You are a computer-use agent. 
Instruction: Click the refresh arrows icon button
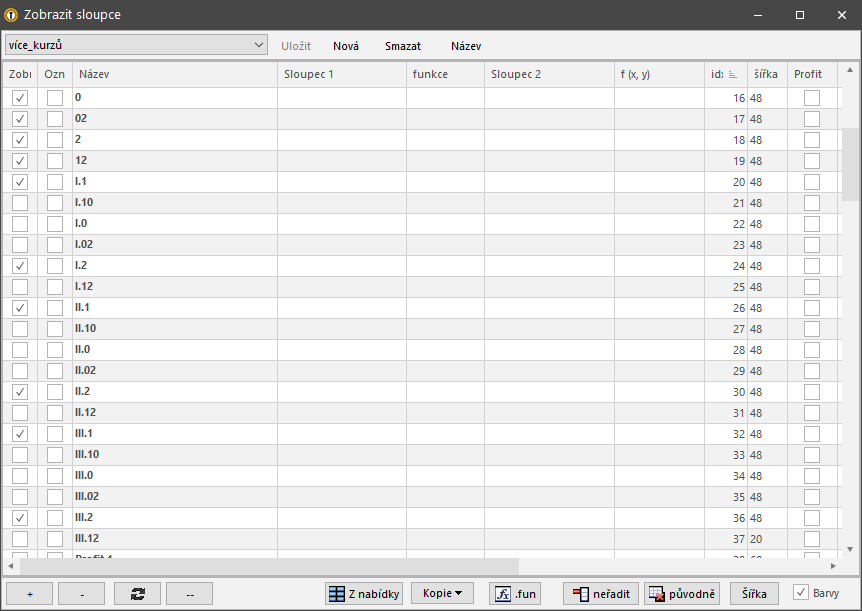tap(138, 594)
